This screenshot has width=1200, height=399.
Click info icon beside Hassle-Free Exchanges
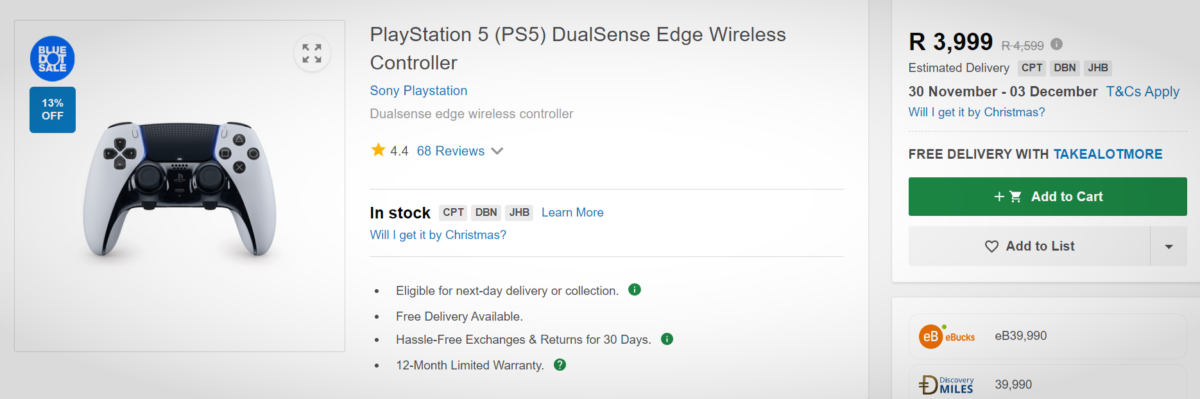coord(667,339)
